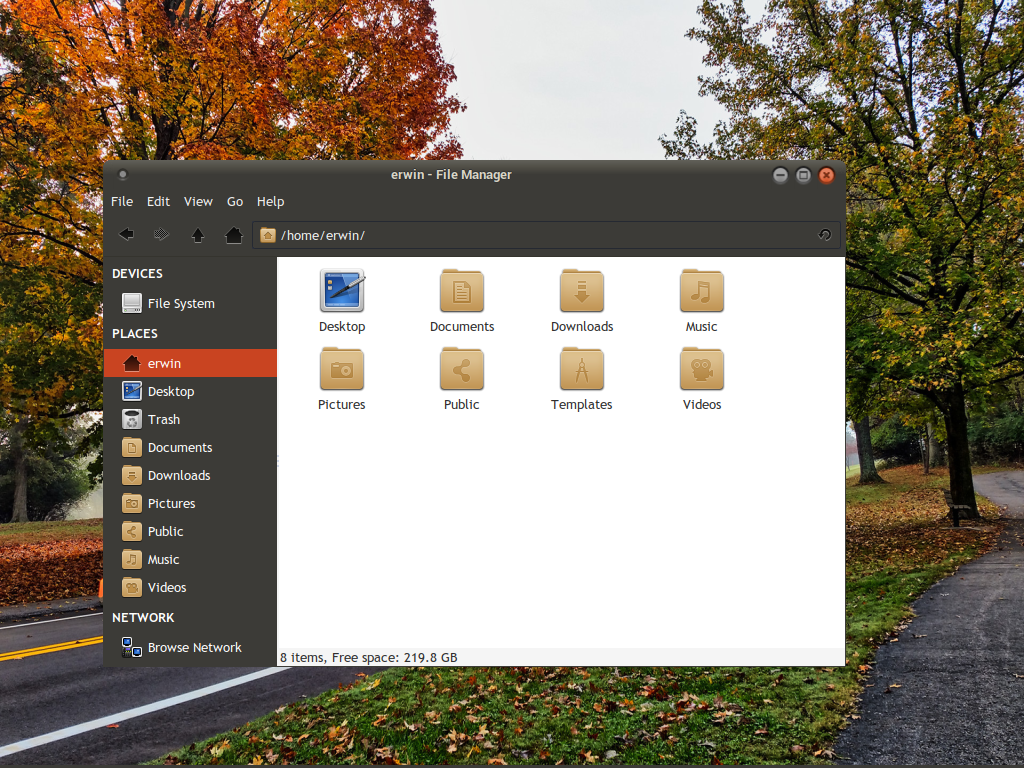Screen dimensions: 1024x768
Task: Open Pictures in sidebar places
Action: tap(190, 504)
